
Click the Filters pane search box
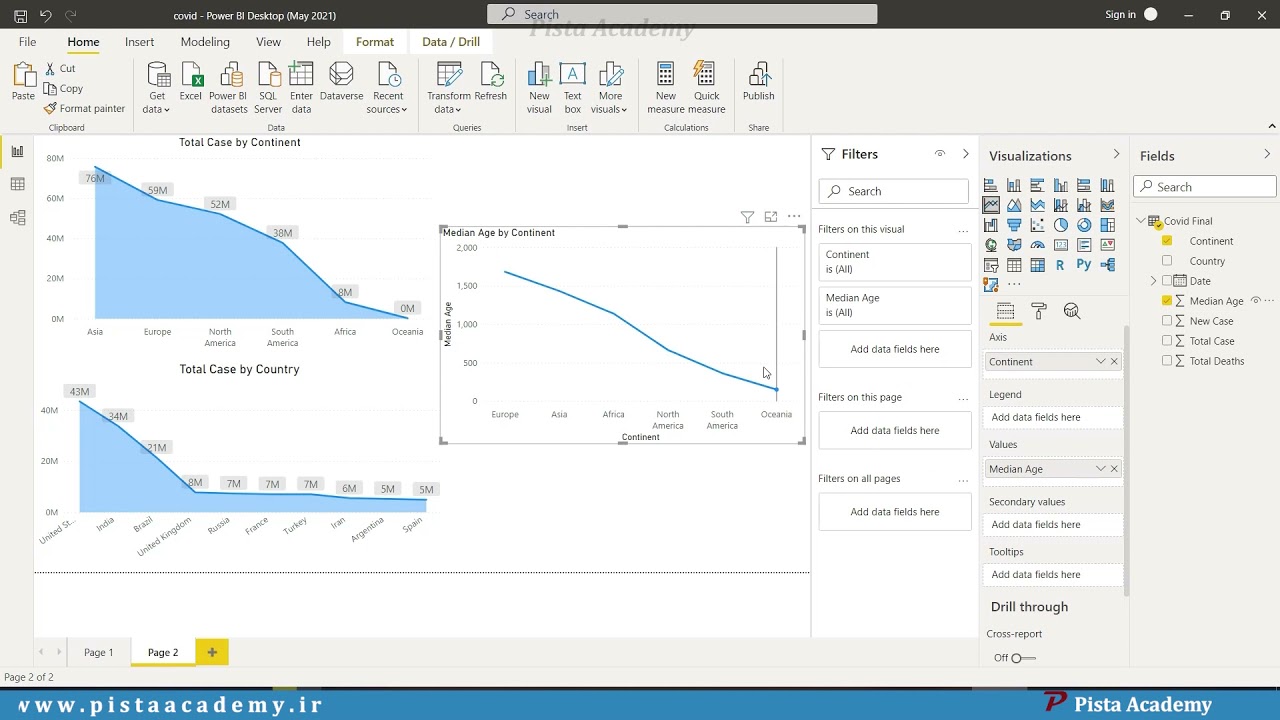click(x=894, y=191)
